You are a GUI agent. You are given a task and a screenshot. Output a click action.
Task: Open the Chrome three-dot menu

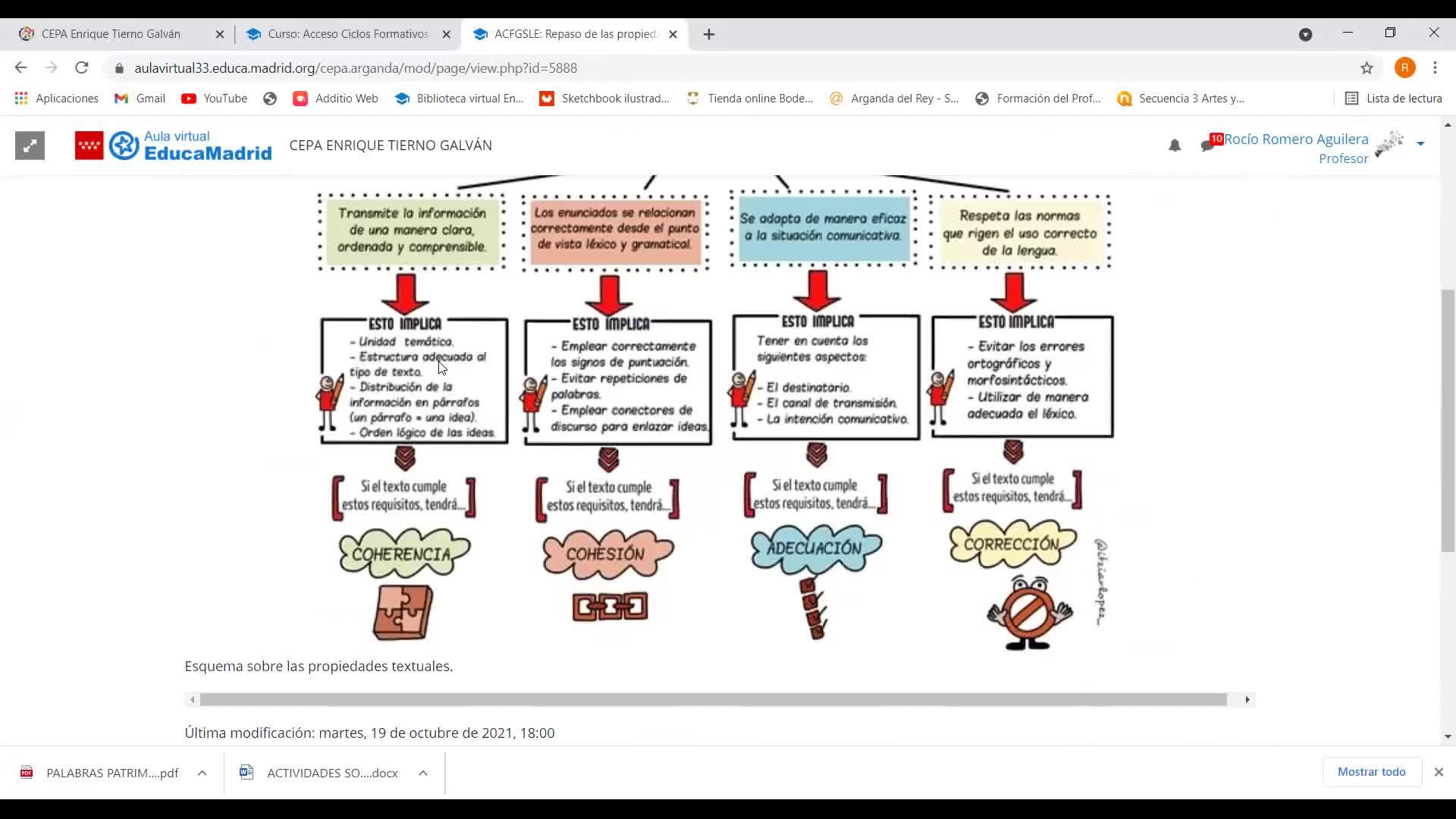click(1435, 68)
